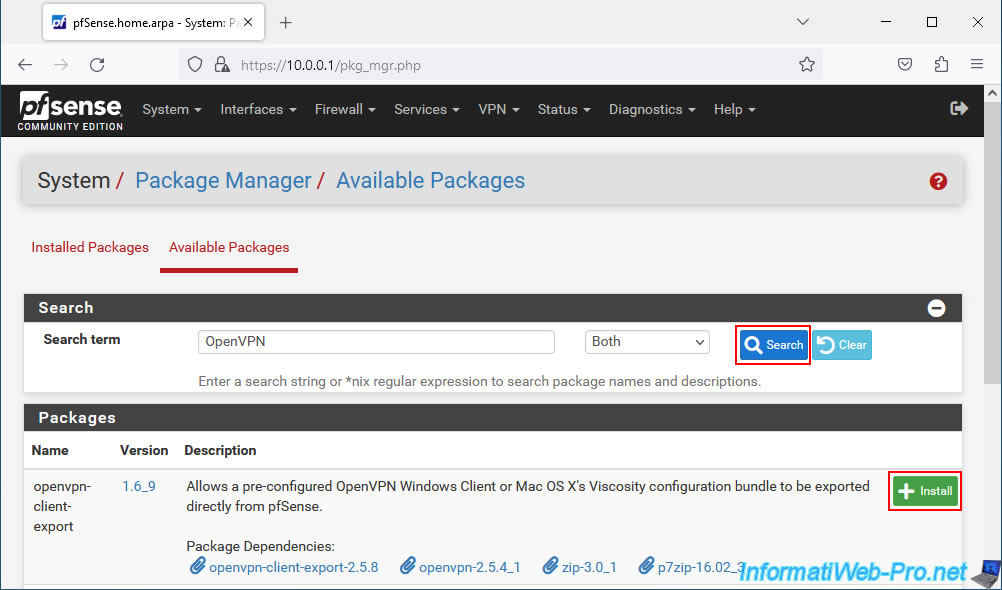The height and width of the screenshot is (590, 1002).
Task: Open the Status menu
Action: tap(564, 110)
